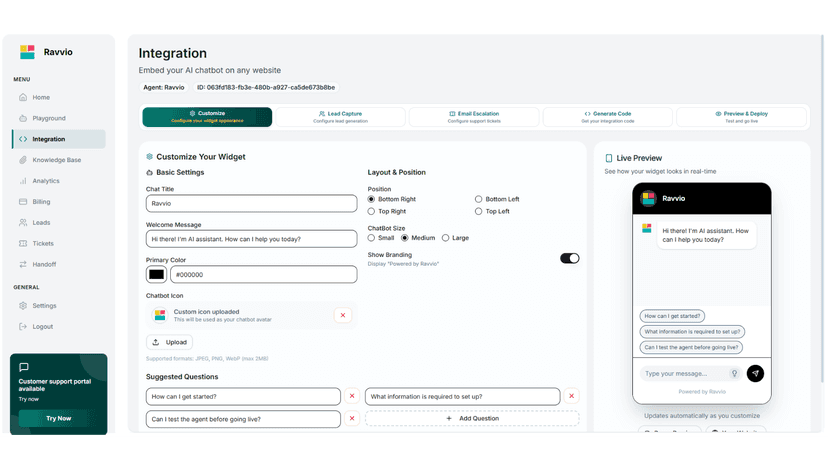This screenshot has width=828, height=466.
Task: Click 'Powered by Ravvio' in preview
Action: (702, 392)
